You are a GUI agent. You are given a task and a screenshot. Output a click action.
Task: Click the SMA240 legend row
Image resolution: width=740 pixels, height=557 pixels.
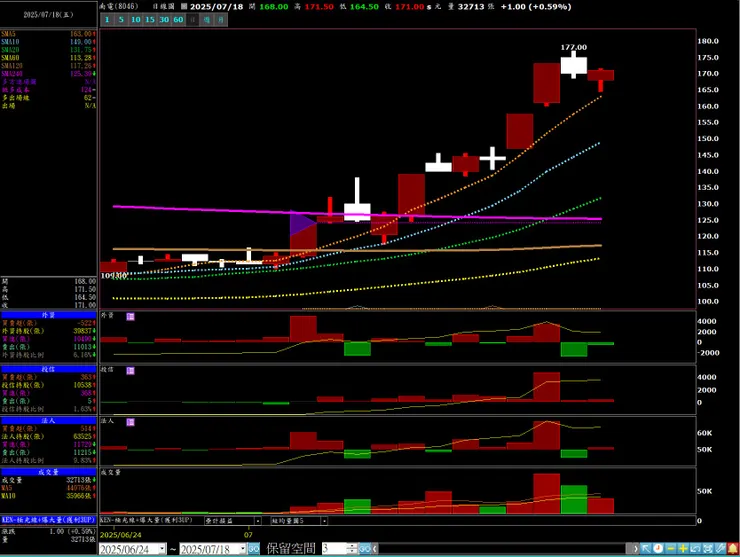point(48,74)
